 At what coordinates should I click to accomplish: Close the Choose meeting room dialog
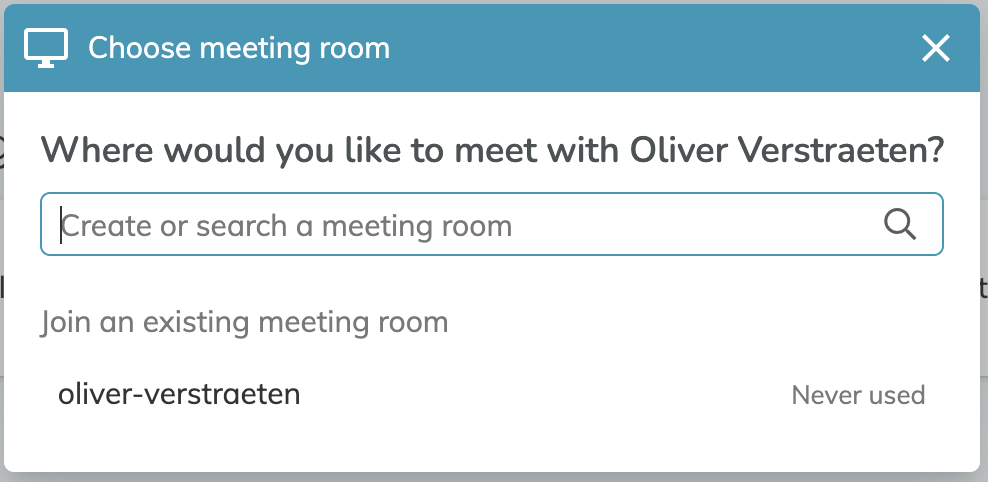coord(936,48)
